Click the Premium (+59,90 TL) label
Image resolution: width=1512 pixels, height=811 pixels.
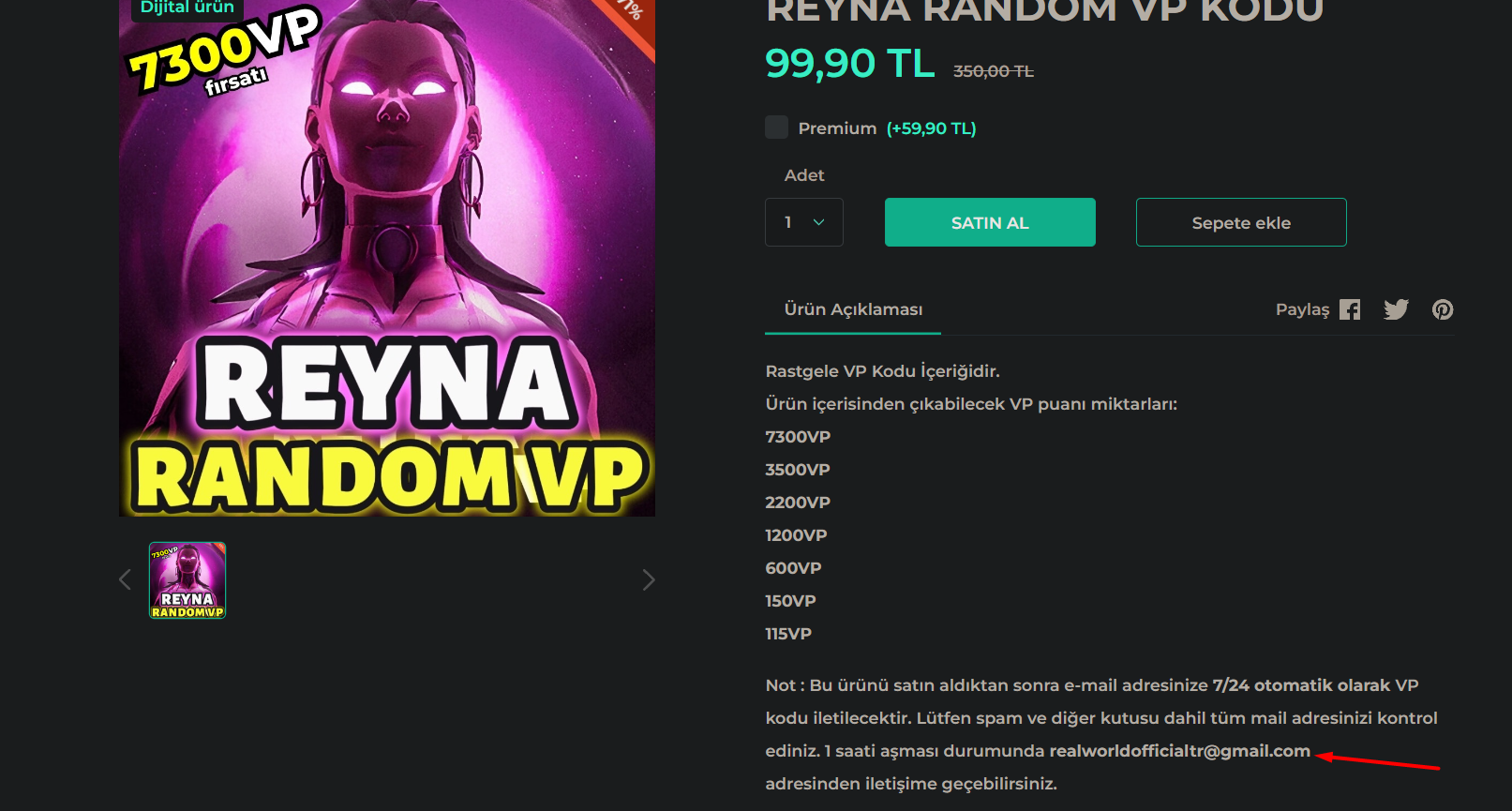887,128
